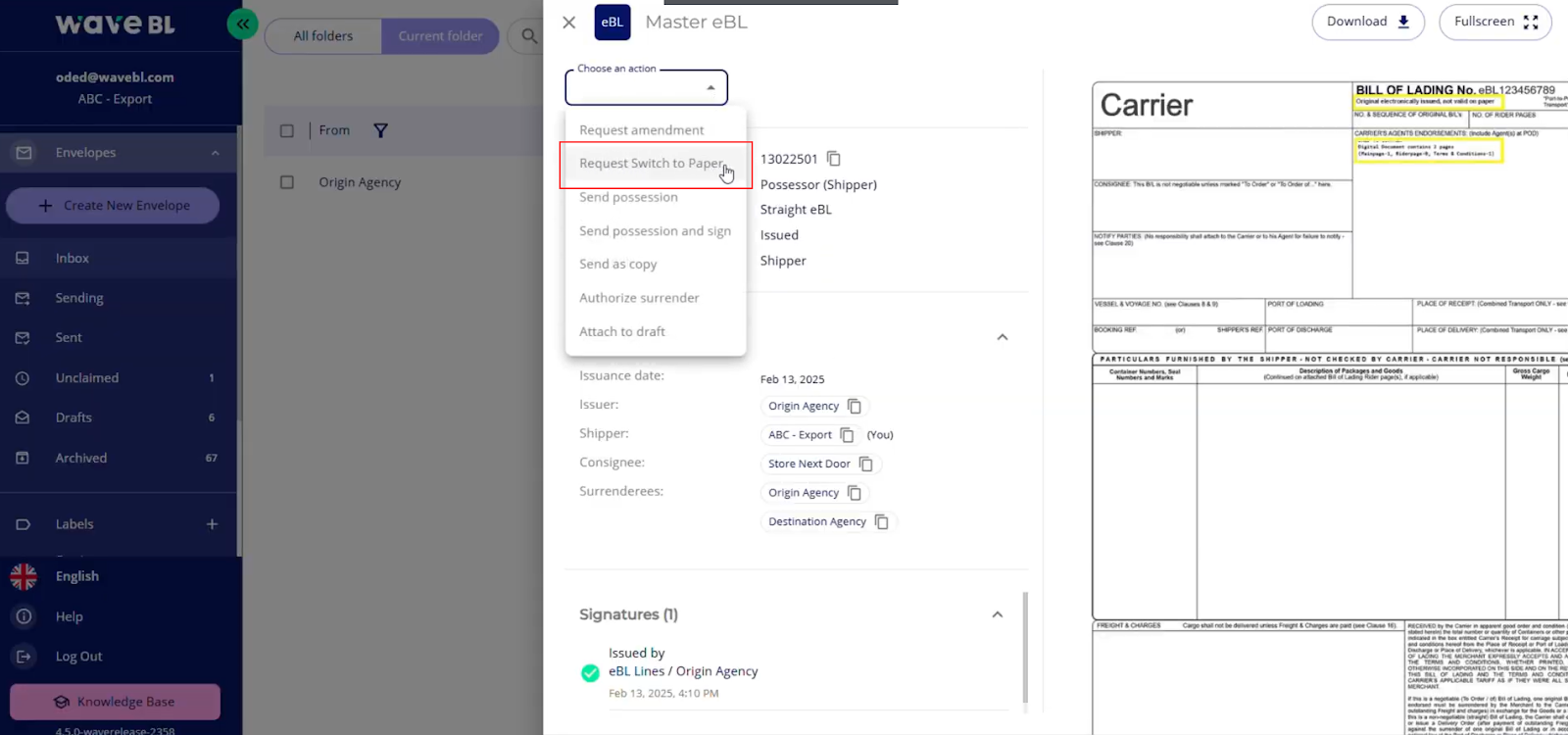Click the Labels tag icon
Screen dimensions: 1568x735
(24, 524)
